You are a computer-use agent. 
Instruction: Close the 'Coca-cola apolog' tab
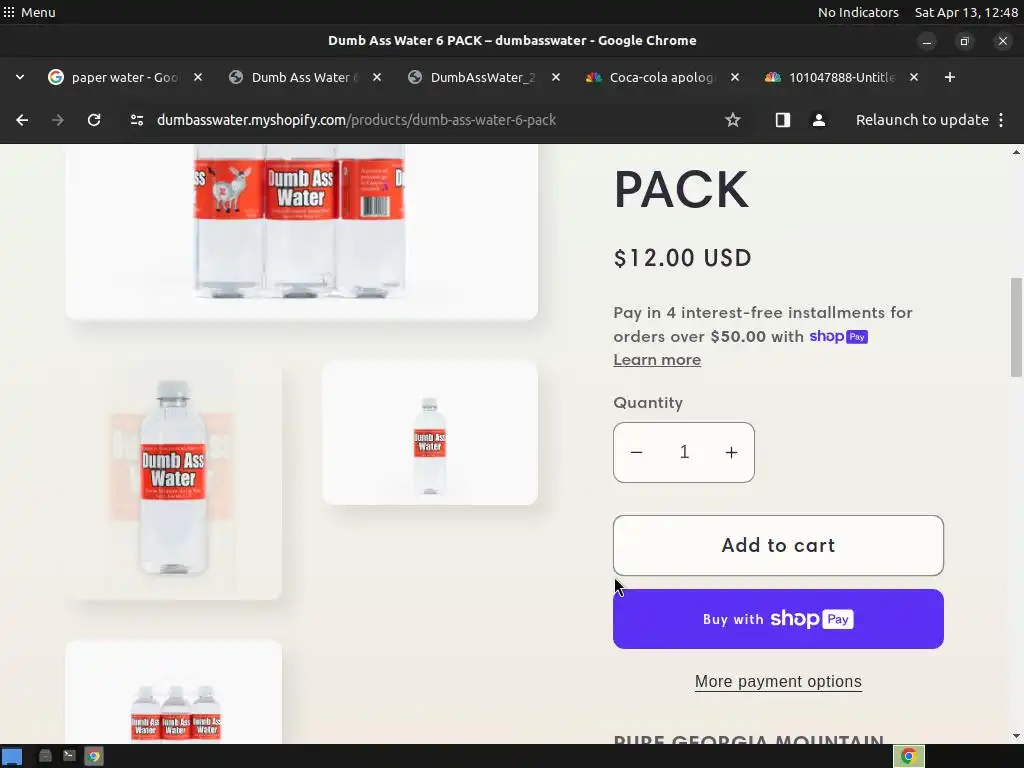[735, 77]
